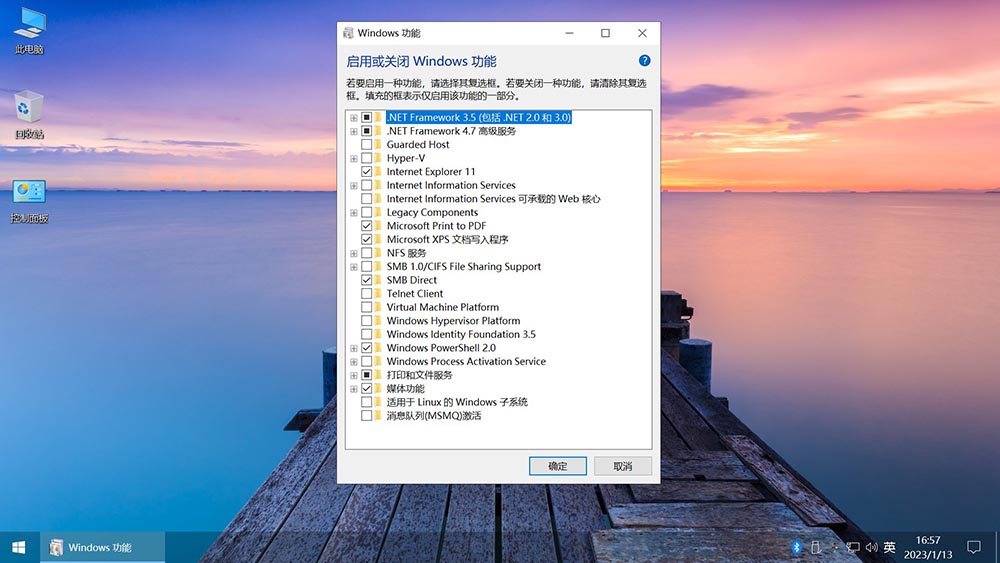The width and height of the screenshot is (1000, 563).
Task: Select the Telnet Client label
Action: [x=415, y=293]
